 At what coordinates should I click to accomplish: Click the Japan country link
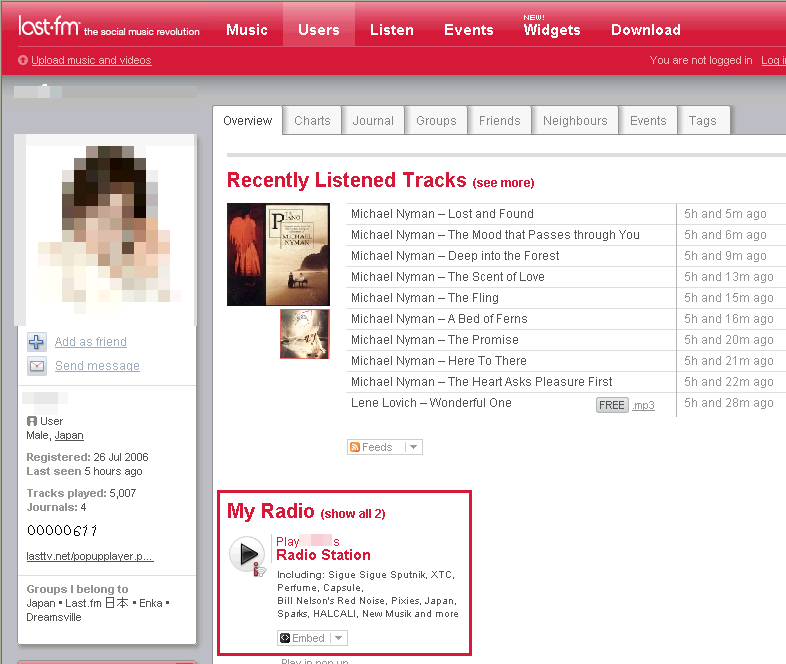(x=69, y=435)
